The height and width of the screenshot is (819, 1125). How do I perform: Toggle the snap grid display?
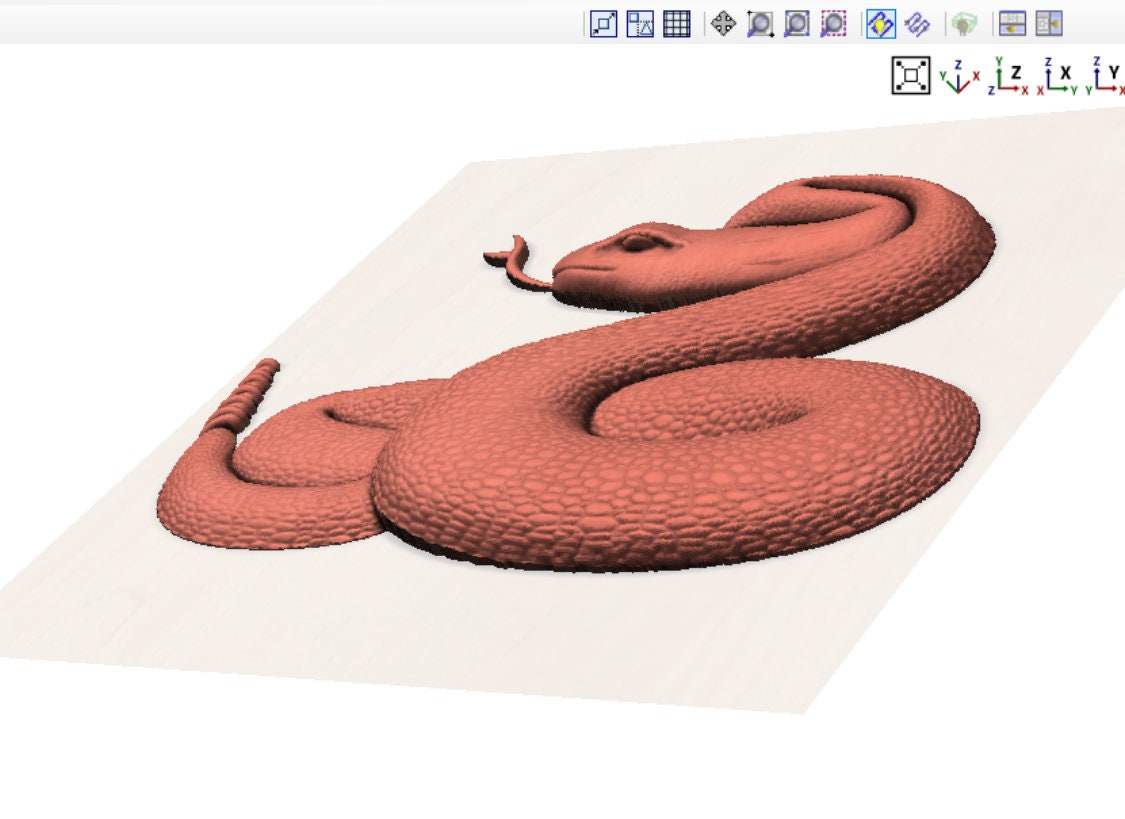click(x=678, y=25)
